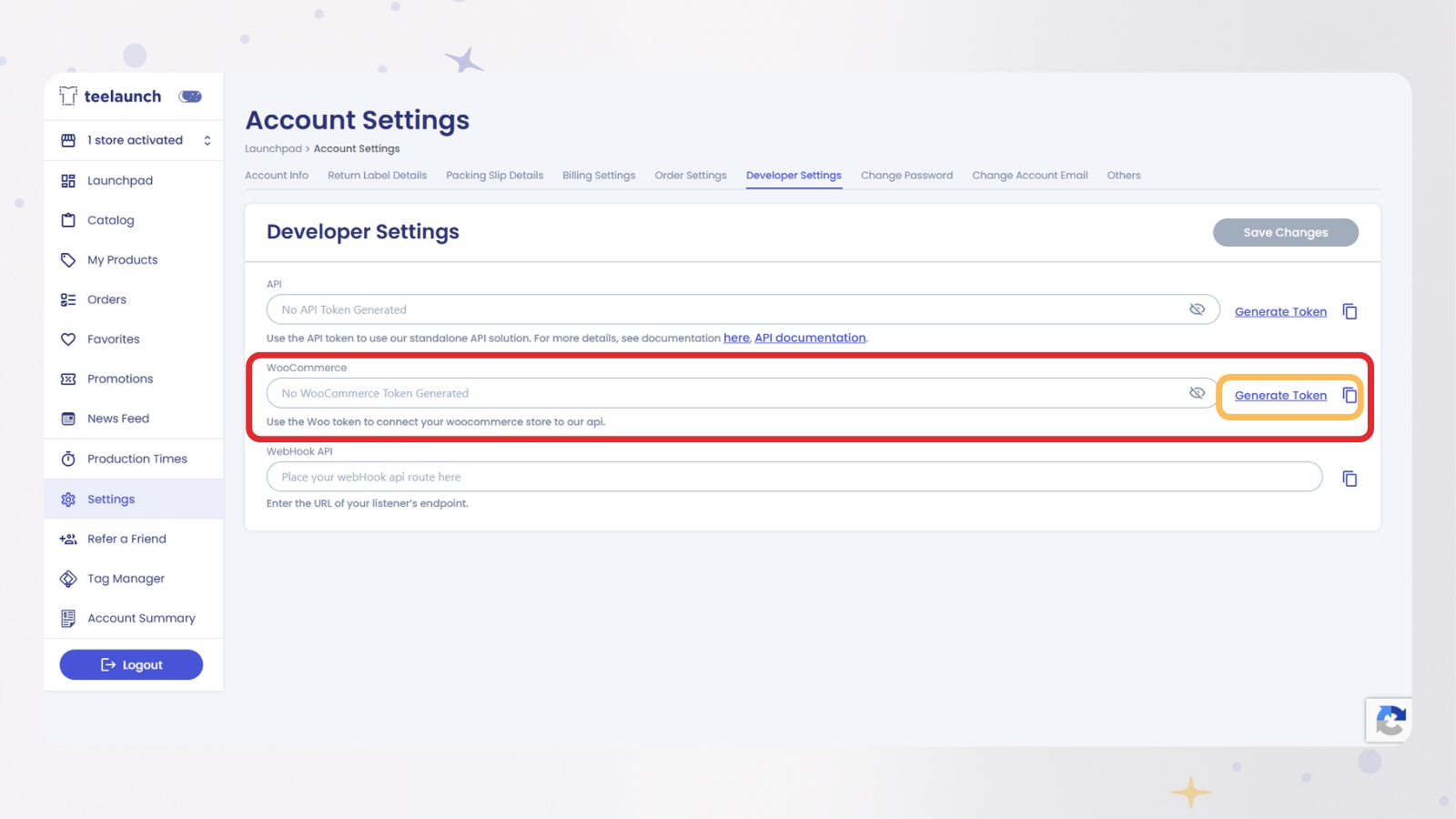Open the 'here' documentation link

[736, 338]
